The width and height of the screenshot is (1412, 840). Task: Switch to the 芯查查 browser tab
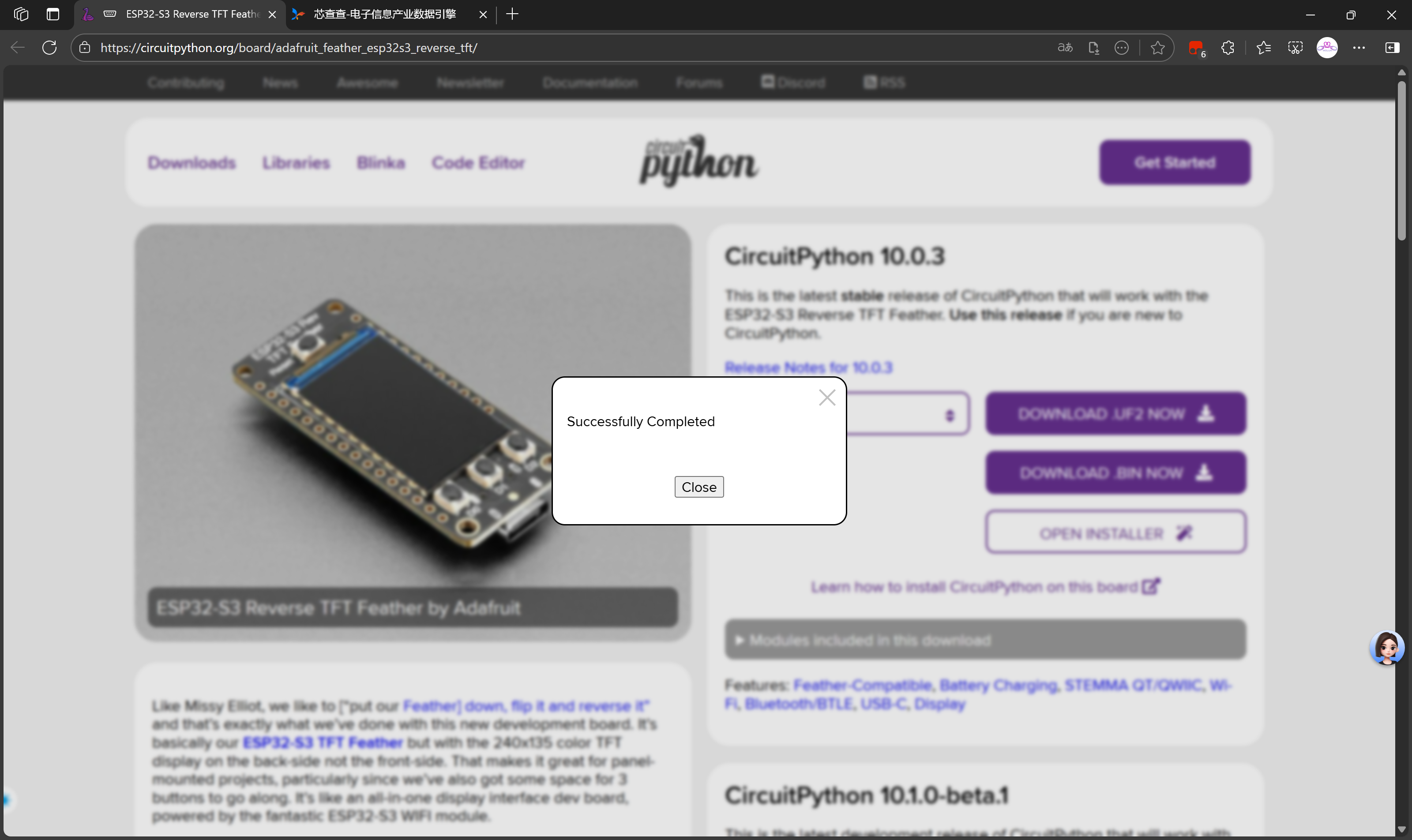click(x=385, y=14)
